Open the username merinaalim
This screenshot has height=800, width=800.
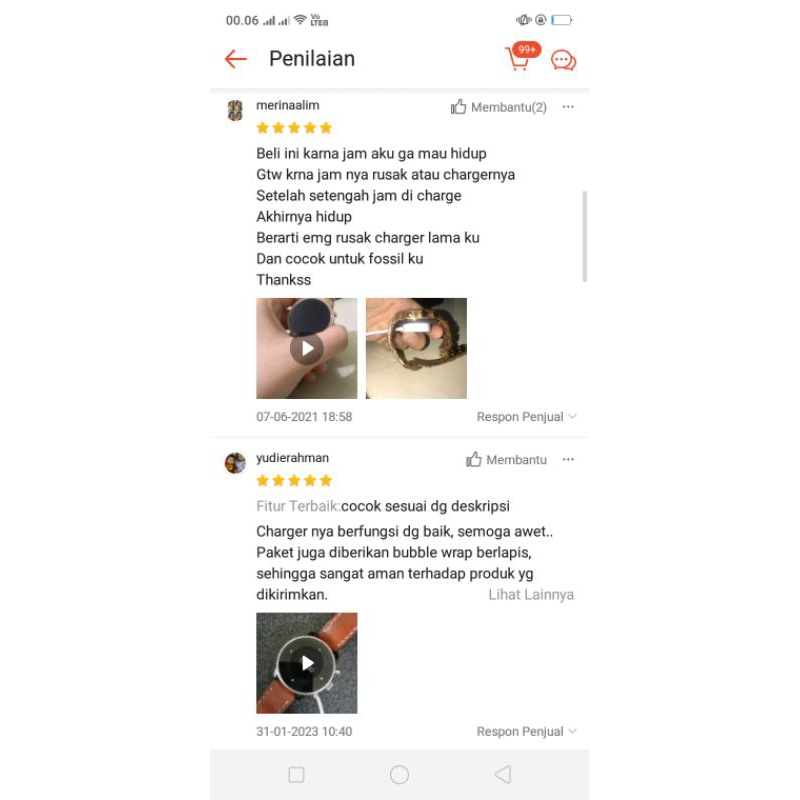coord(288,105)
